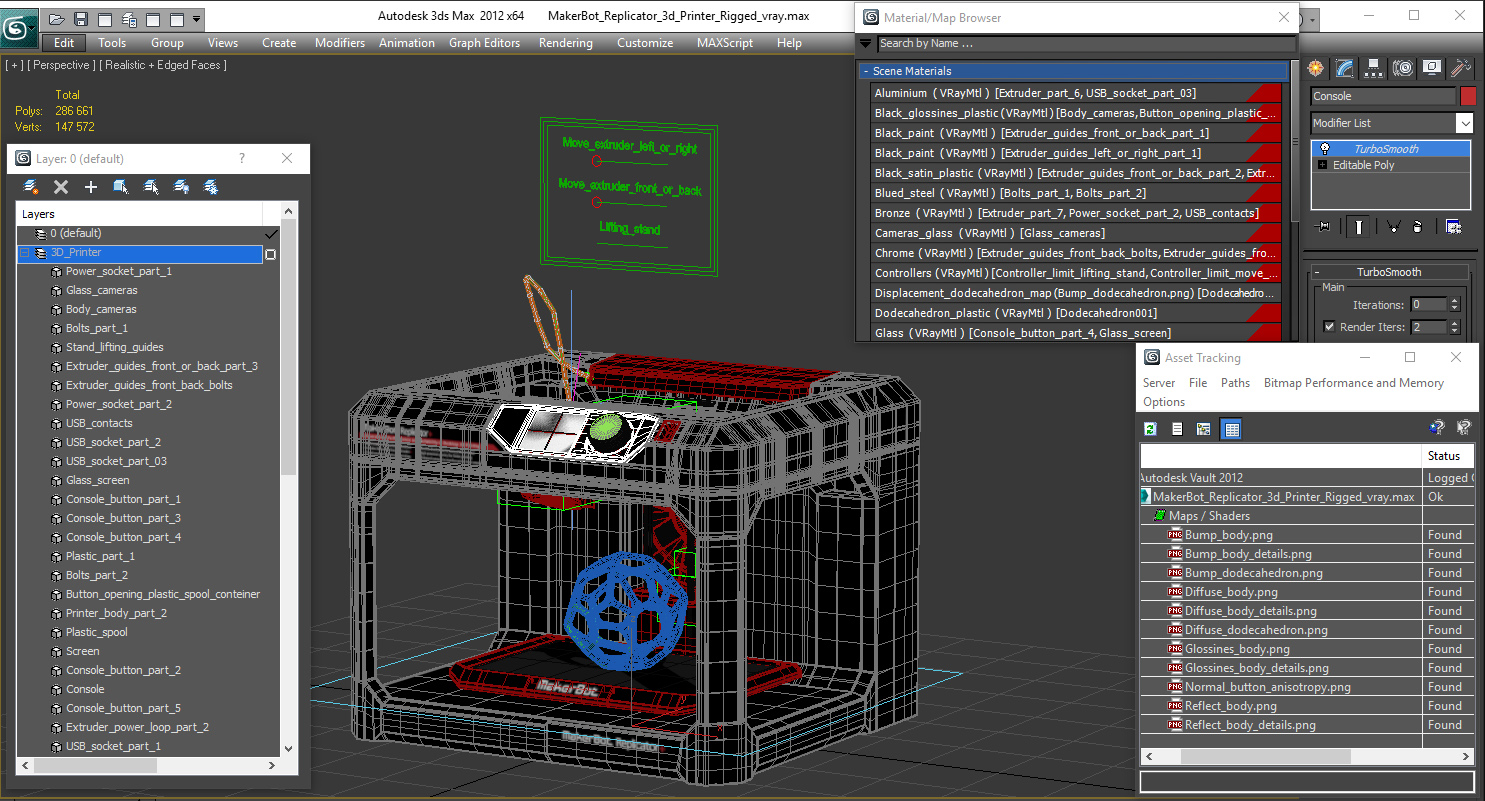This screenshot has height=801, width=1485.
Task: Adjust Render Iters spinner arrows
Action: [1455, 327]
